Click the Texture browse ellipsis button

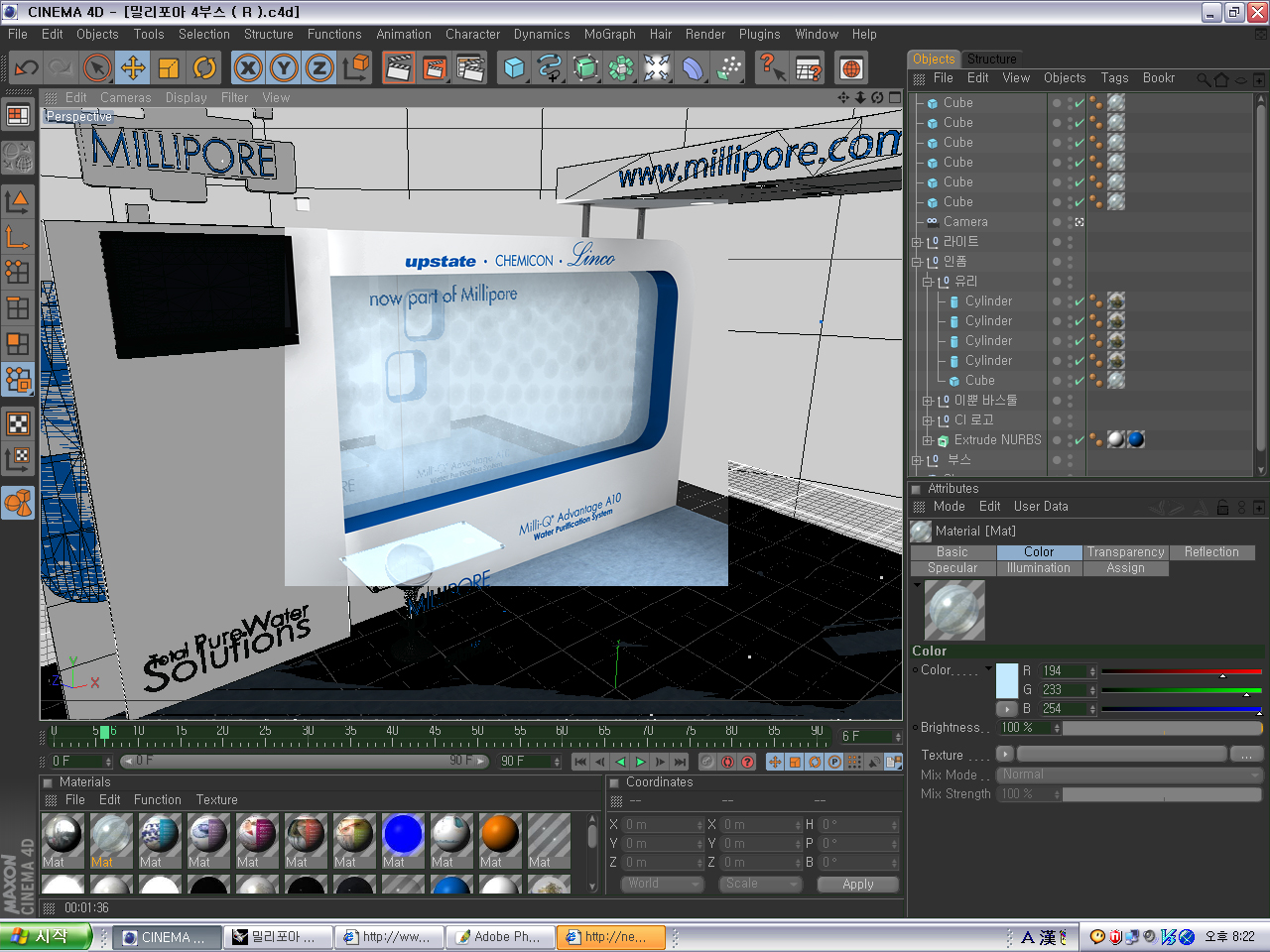click(x=1246, y=755)
